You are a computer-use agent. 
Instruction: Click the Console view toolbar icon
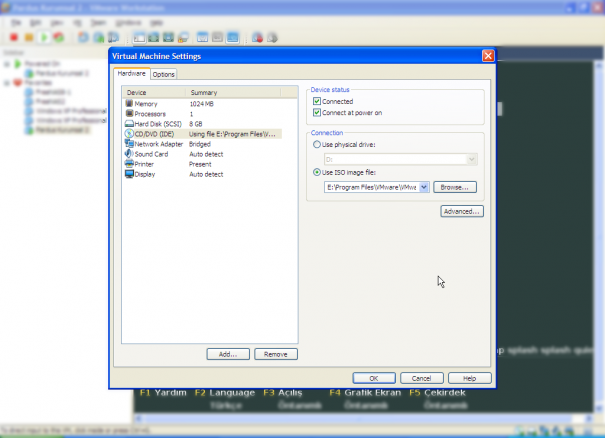(232, 37)
